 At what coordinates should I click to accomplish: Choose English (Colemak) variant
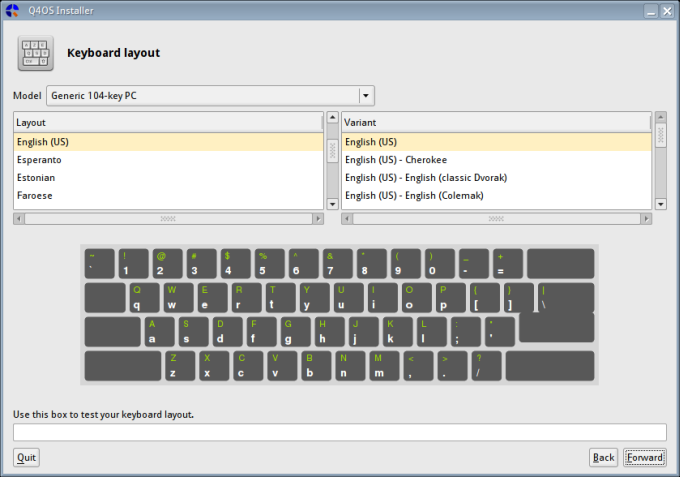tap(497, 195)
